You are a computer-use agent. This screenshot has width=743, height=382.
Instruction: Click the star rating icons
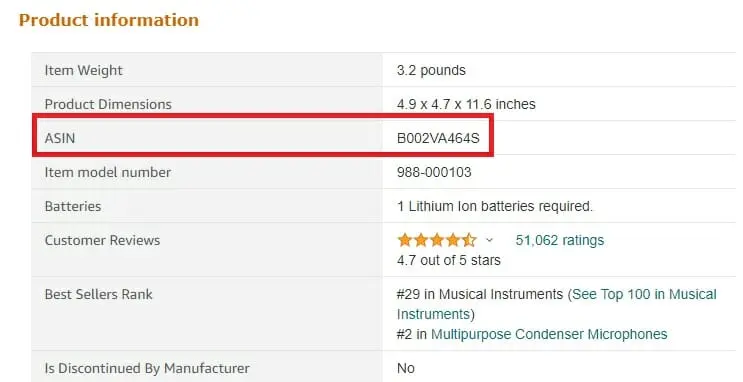[x=437, y=240]
